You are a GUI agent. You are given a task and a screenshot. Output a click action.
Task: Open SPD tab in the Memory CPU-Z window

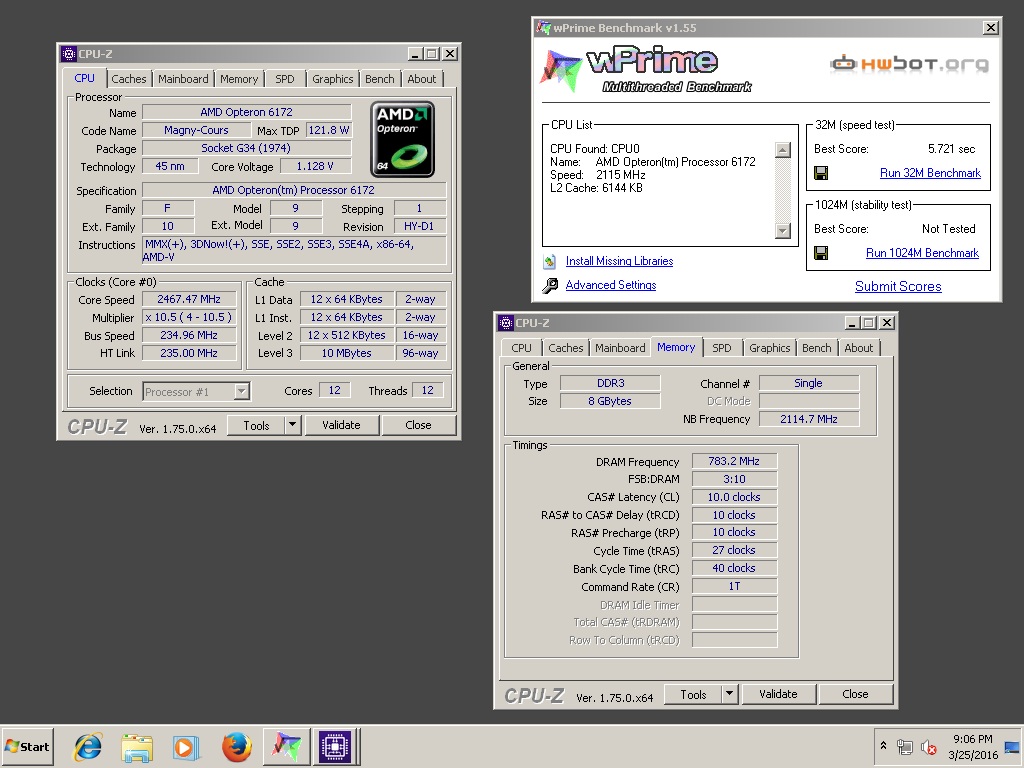tap(722, 348)
